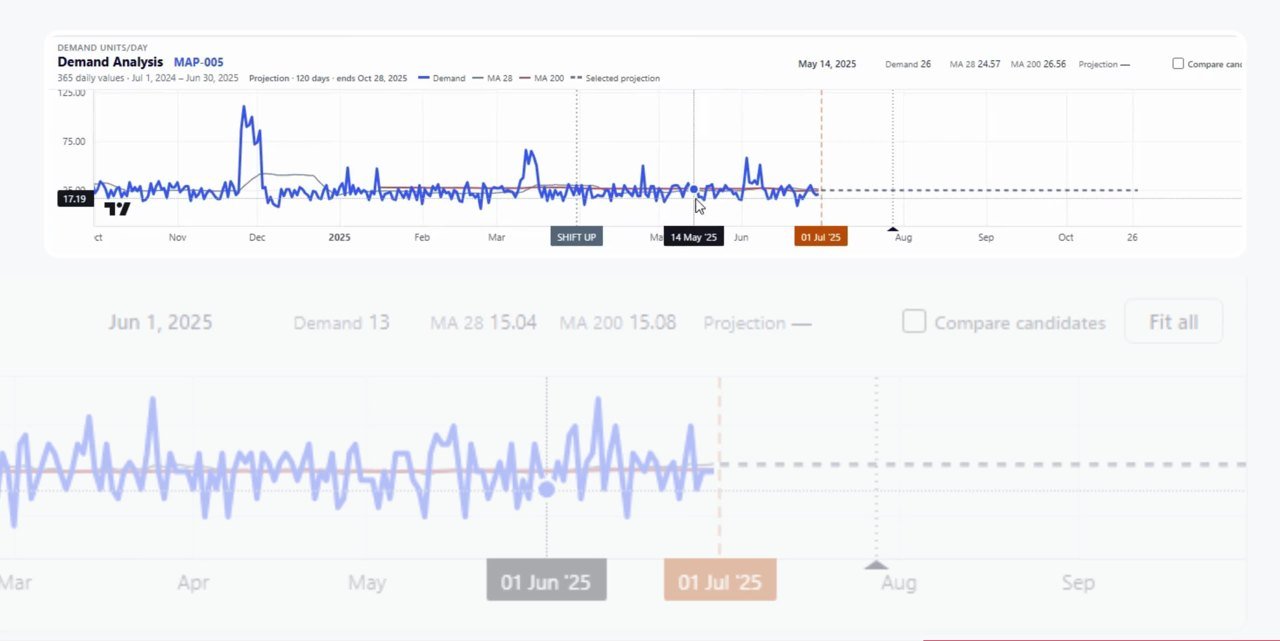Click the Demand Analysis title
The image size is (1280, 641).
tap(110, 62)
